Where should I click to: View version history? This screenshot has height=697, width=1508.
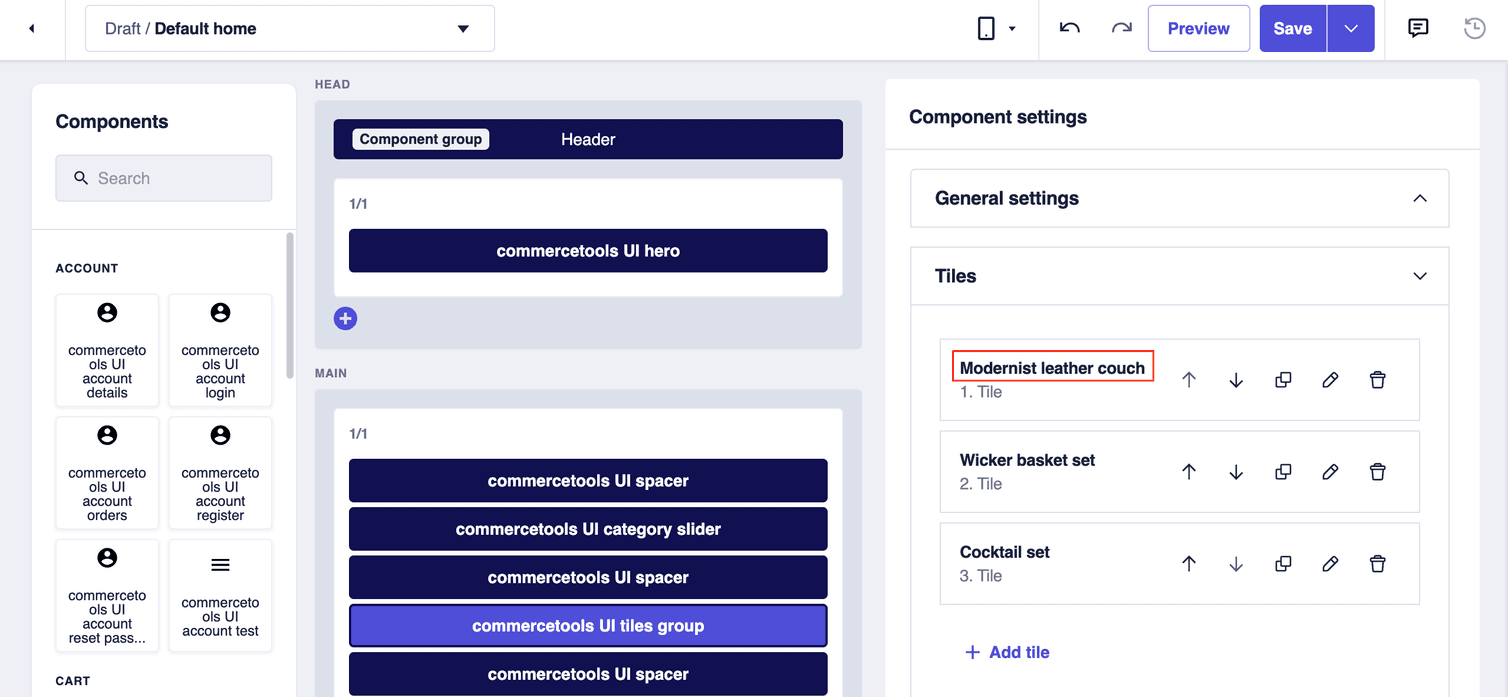coord(1474,28)
